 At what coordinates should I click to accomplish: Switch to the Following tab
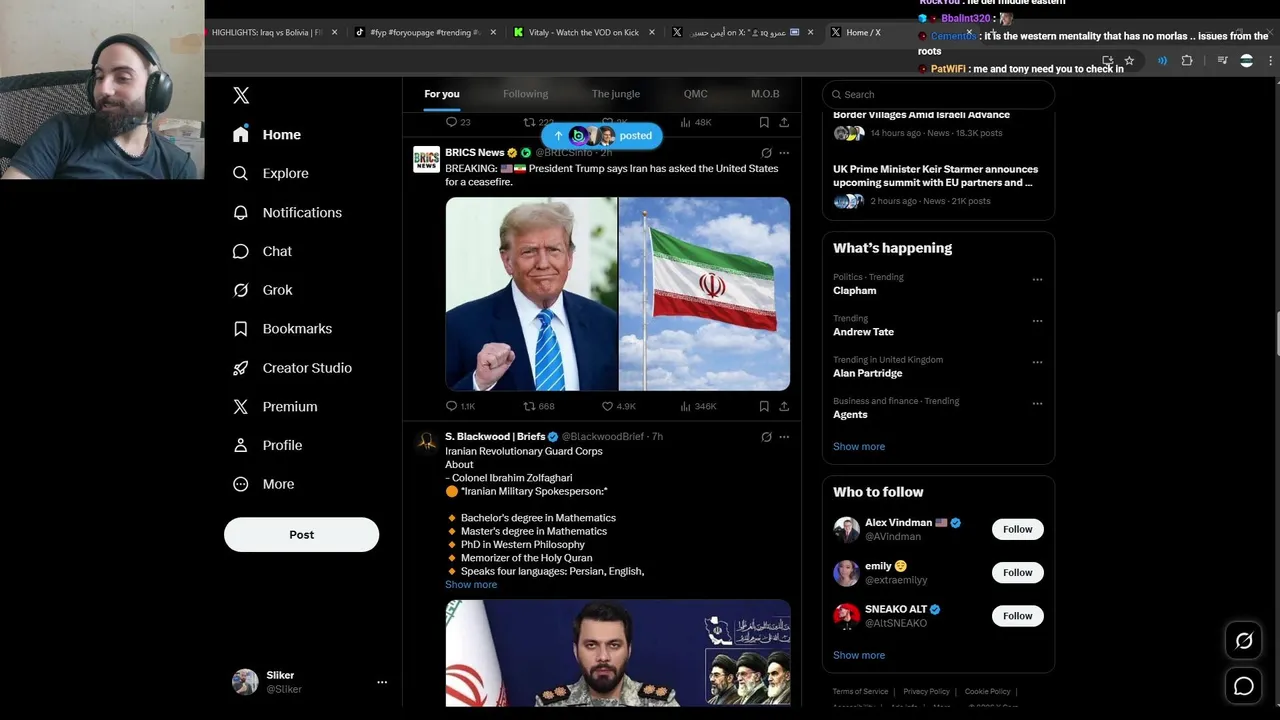click(x=525, y=94)
